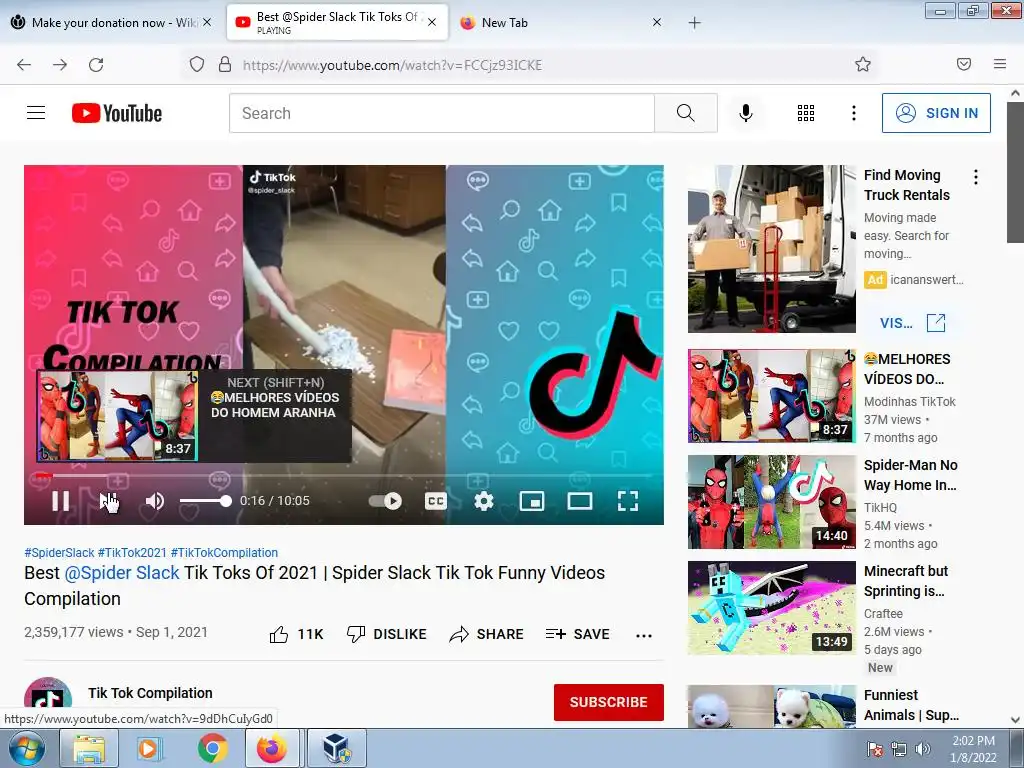Open the #TikTok2021 hashtag
Screen dimensions: 1024x768
[x=133, y=552]
